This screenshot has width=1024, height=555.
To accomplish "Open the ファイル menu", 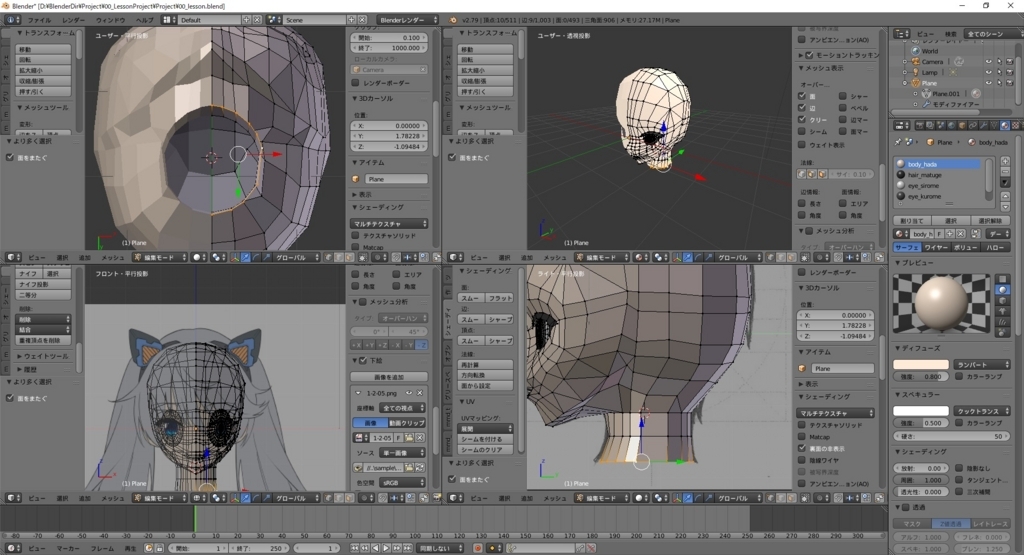I will [x=38, y=20].
